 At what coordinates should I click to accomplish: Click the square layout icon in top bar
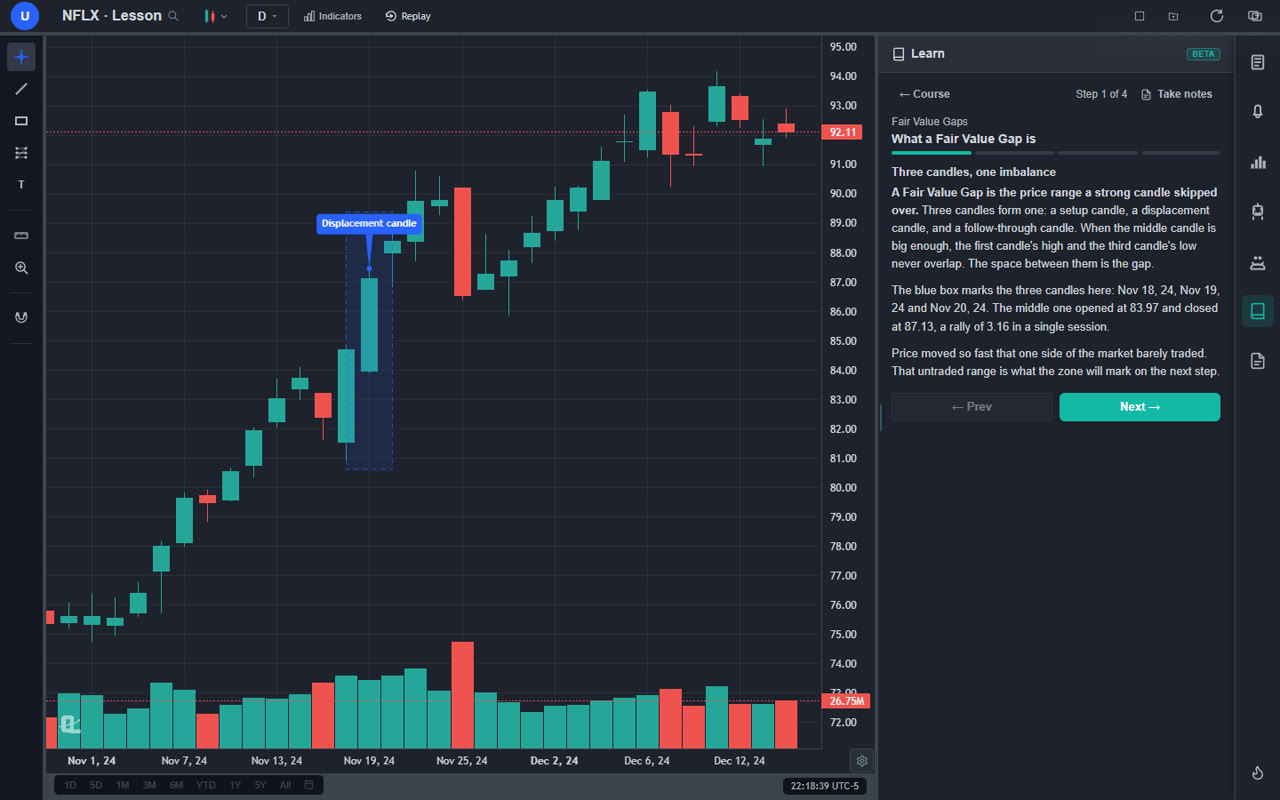pyautogui.click(x=1139, y=16)
